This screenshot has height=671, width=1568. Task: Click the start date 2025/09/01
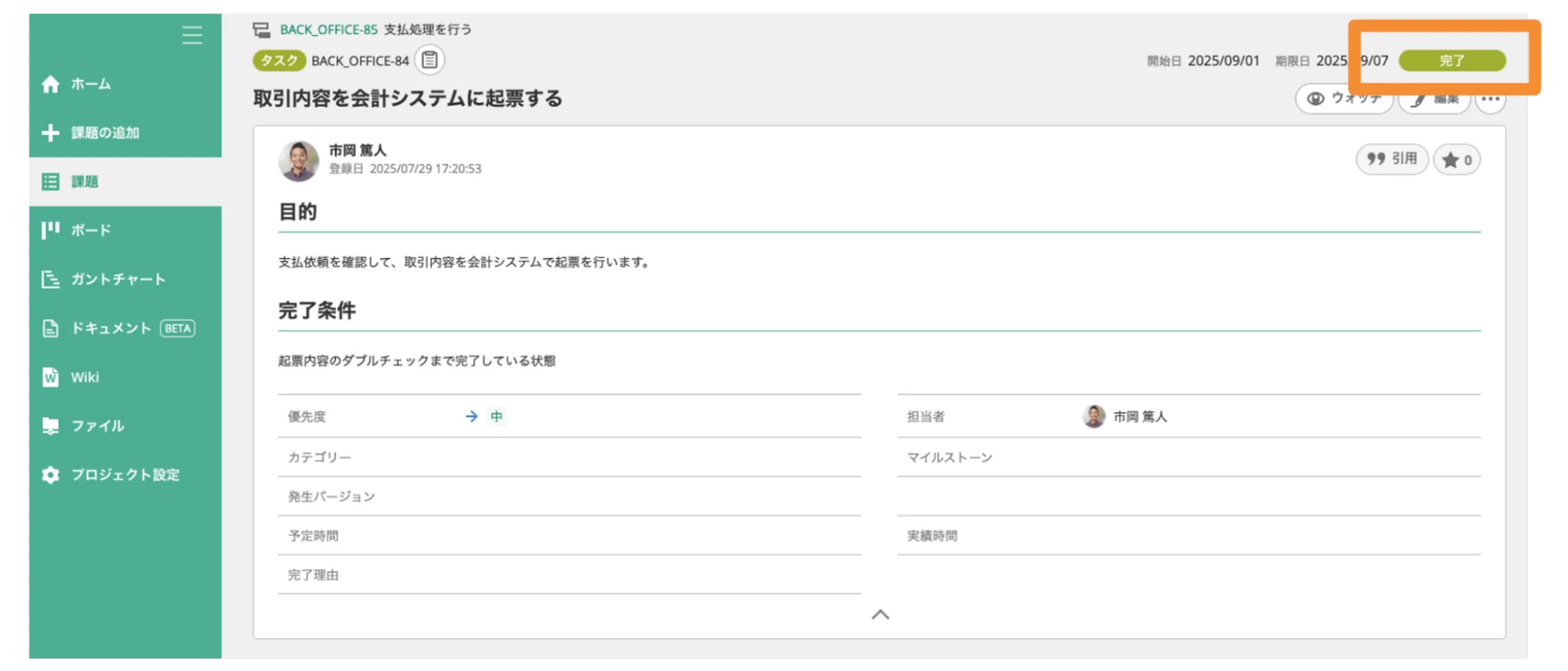[1224, 60]
